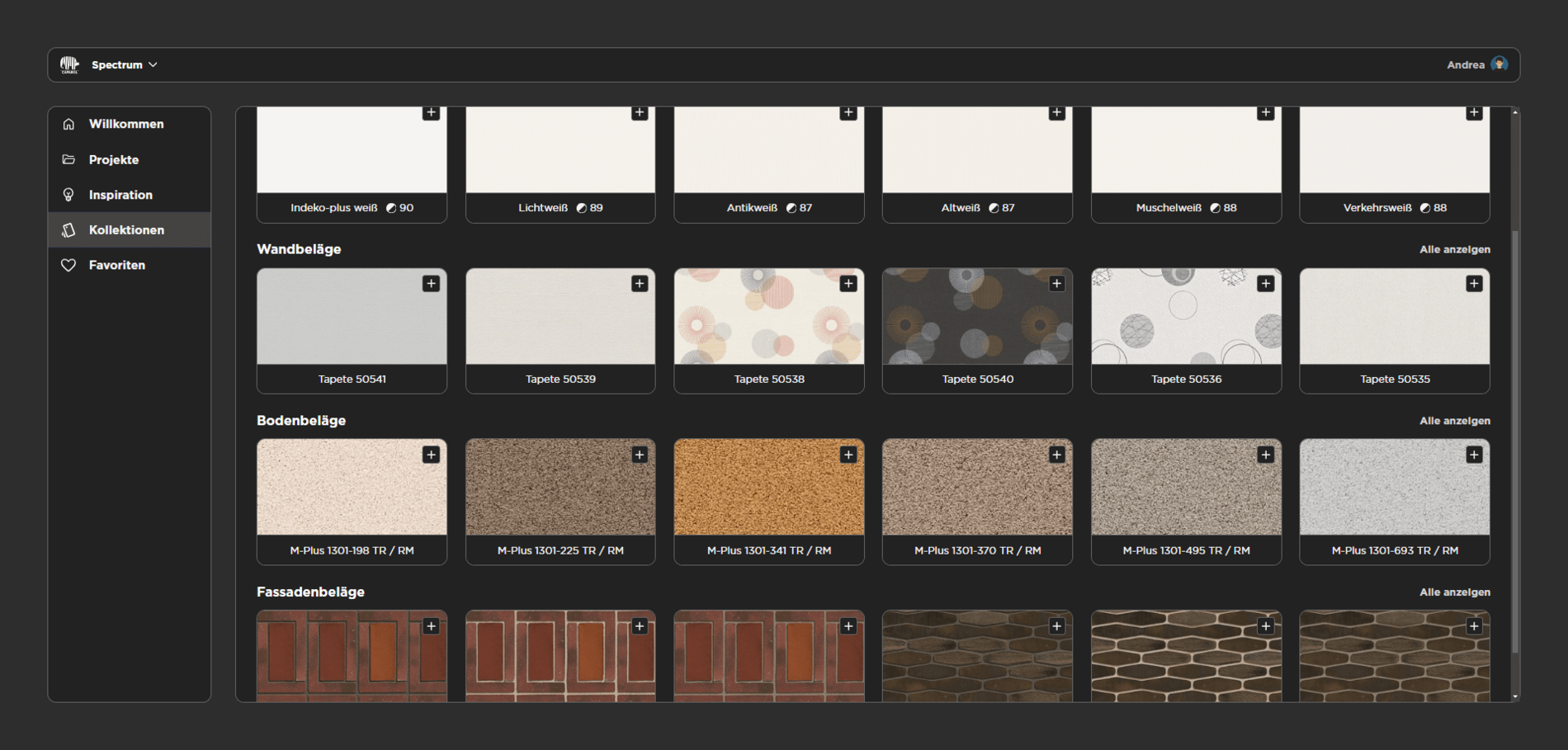Select the Muschelweiß color swatch
This screenshot has width=1568, height=750.
(x=1186, y=153)
